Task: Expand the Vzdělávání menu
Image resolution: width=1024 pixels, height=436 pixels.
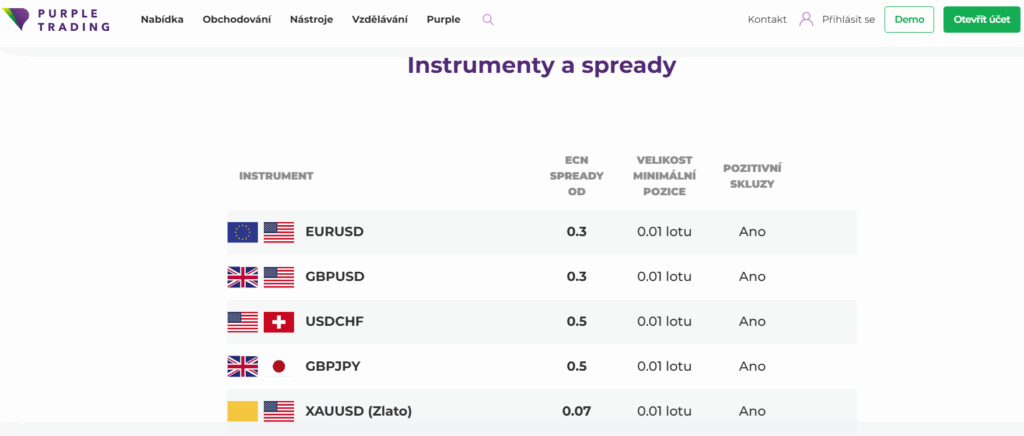Action: (380, 19)
